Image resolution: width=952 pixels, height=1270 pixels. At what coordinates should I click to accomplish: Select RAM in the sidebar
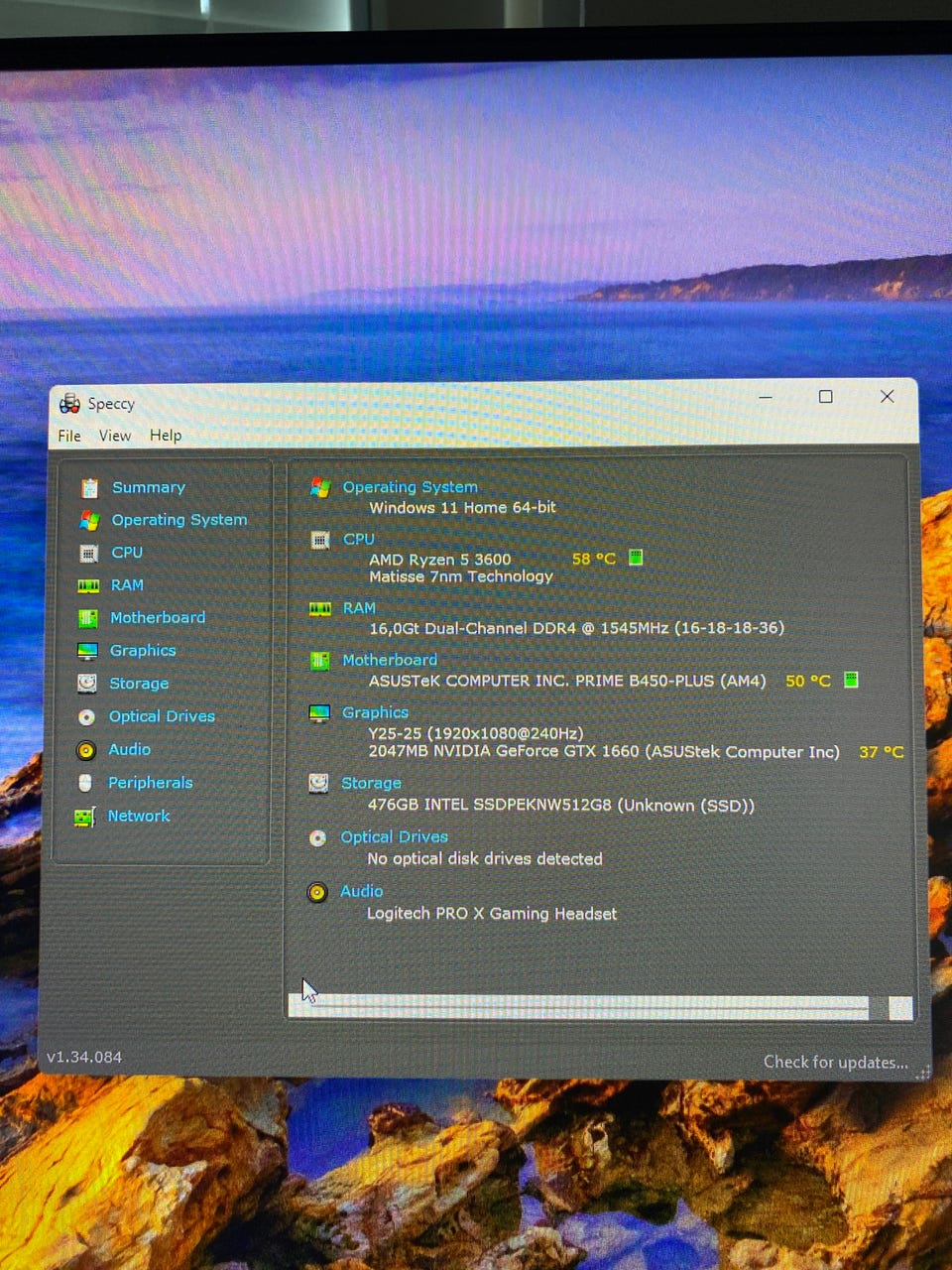click(x=127, y=585)
